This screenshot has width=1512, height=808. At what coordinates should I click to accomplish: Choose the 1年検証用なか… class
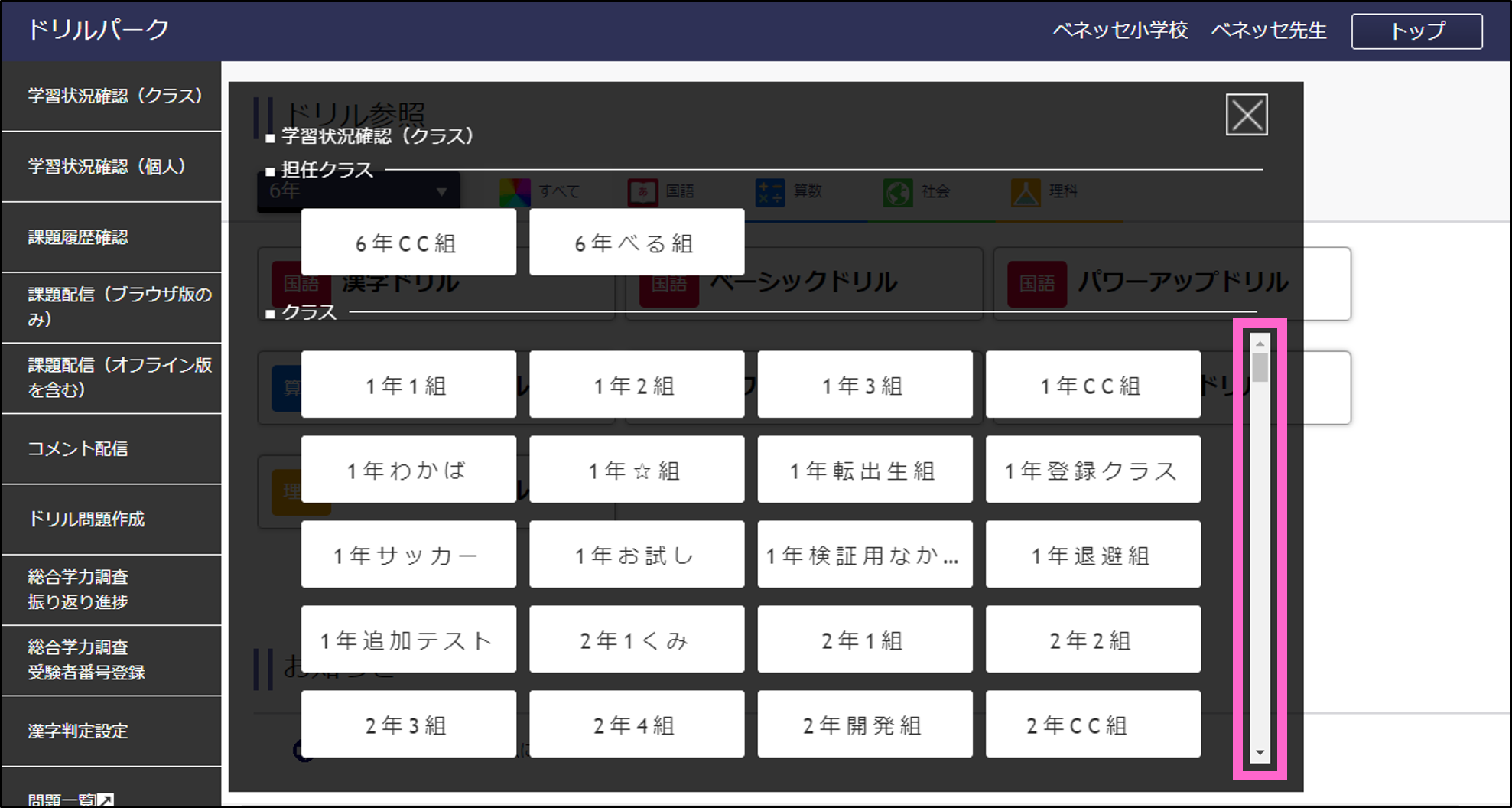(864, 555)
